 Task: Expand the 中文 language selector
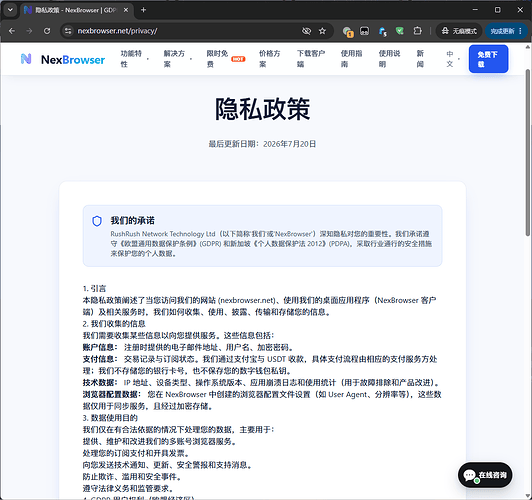(453, 59)
